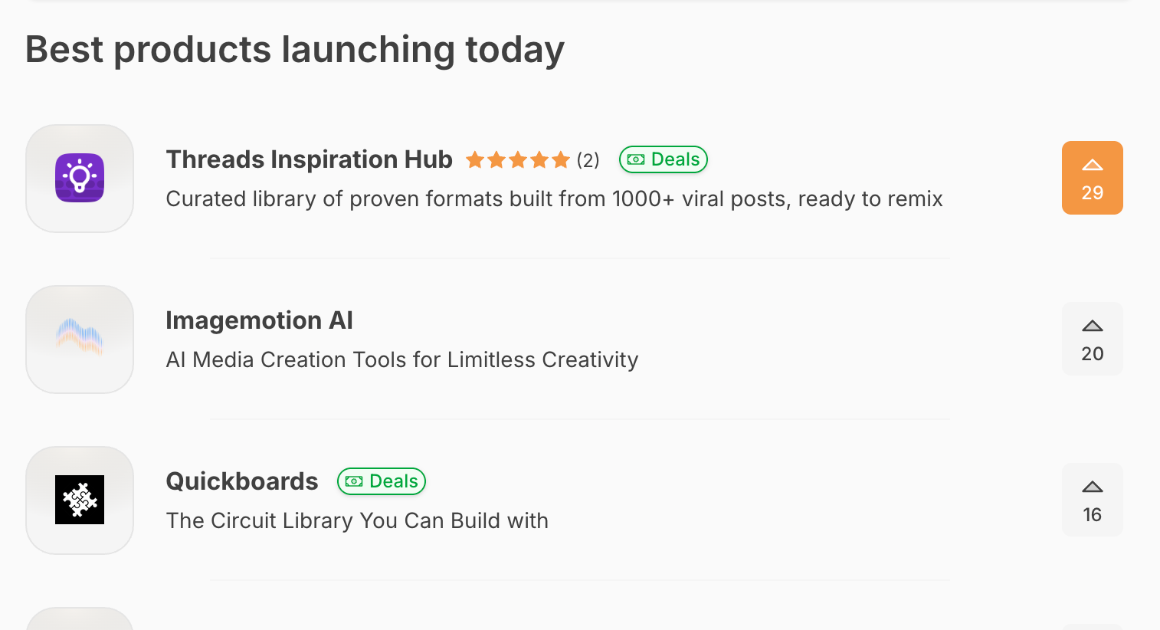Upvote the Quickboards product

point(1092,500)
